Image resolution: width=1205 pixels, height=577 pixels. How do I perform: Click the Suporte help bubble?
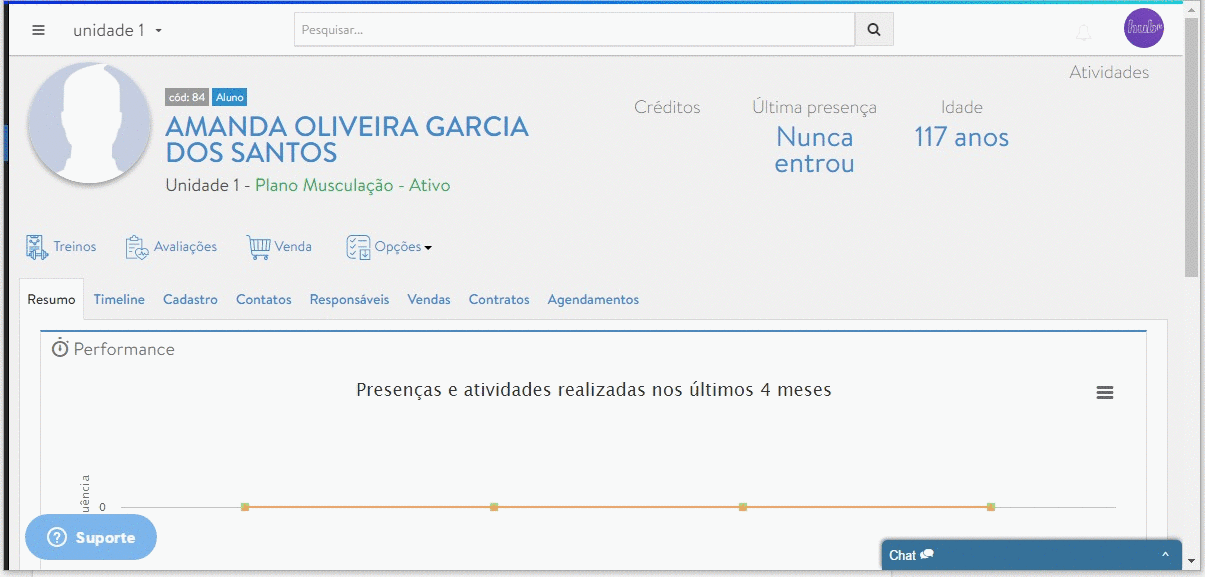90,537
